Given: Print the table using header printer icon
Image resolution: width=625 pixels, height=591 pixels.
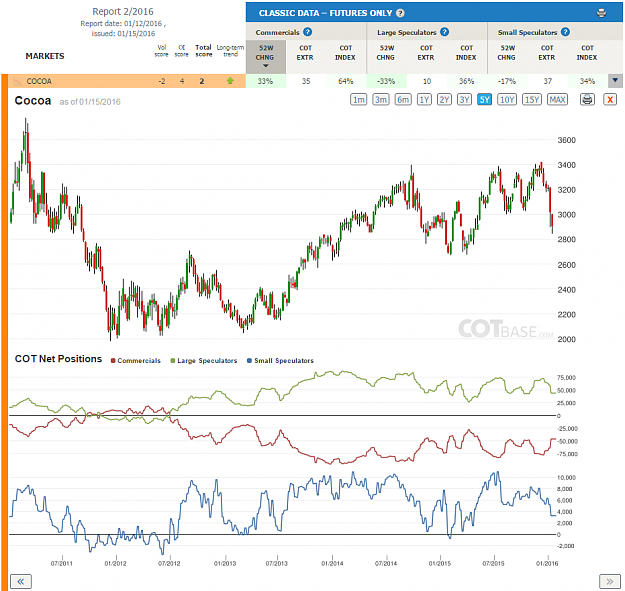Looking at the screenshot, I should tap(601, 13).
